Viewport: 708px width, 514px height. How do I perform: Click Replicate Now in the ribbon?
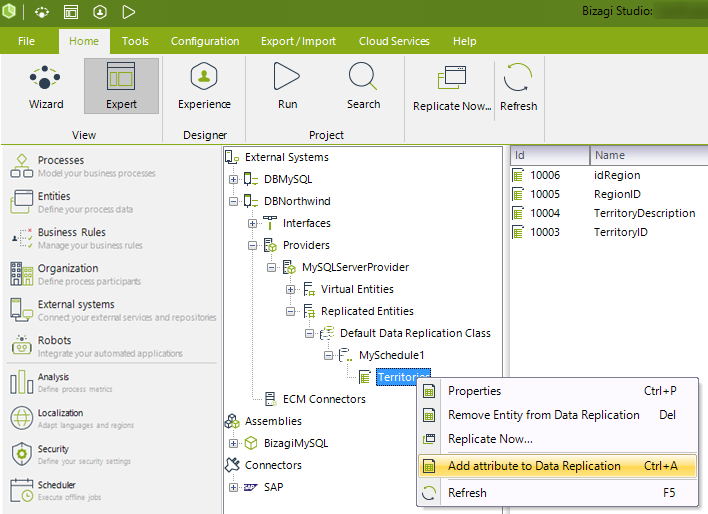point(452,88)
